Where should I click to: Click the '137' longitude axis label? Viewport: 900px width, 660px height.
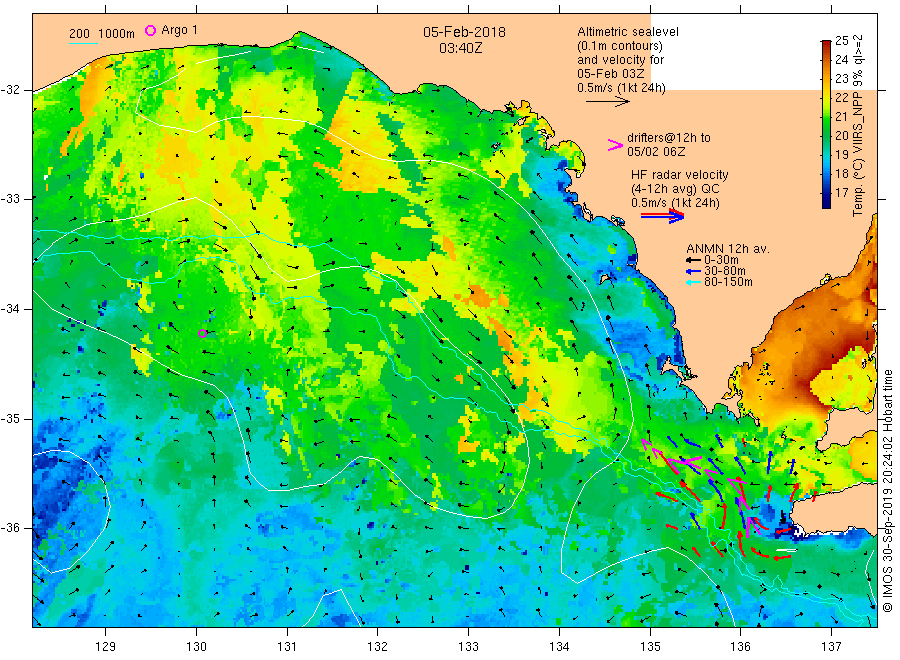pos(831,647)
